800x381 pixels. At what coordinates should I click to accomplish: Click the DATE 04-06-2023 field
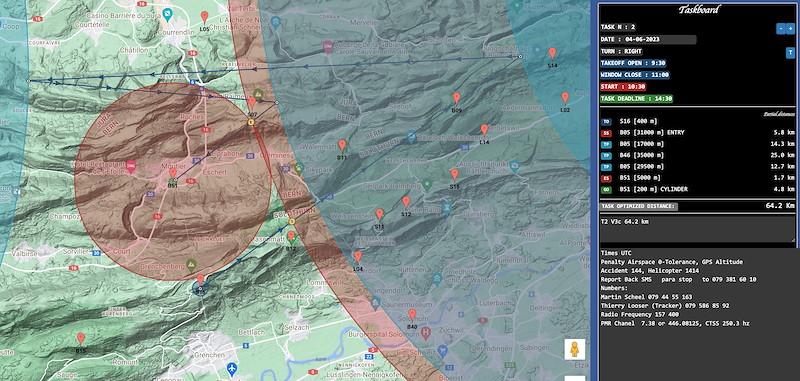648,39
